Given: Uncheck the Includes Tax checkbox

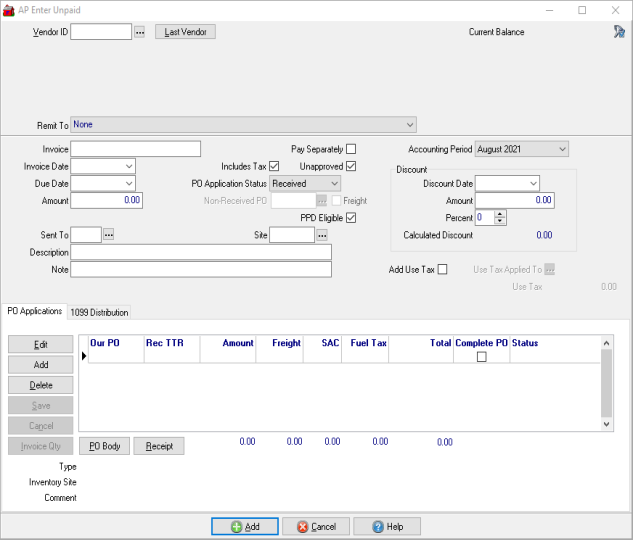Looking at the screenshot, I should pos(275,166).
